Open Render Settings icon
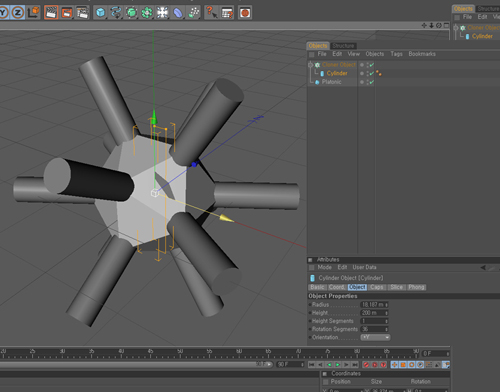 tap(82, 13)
